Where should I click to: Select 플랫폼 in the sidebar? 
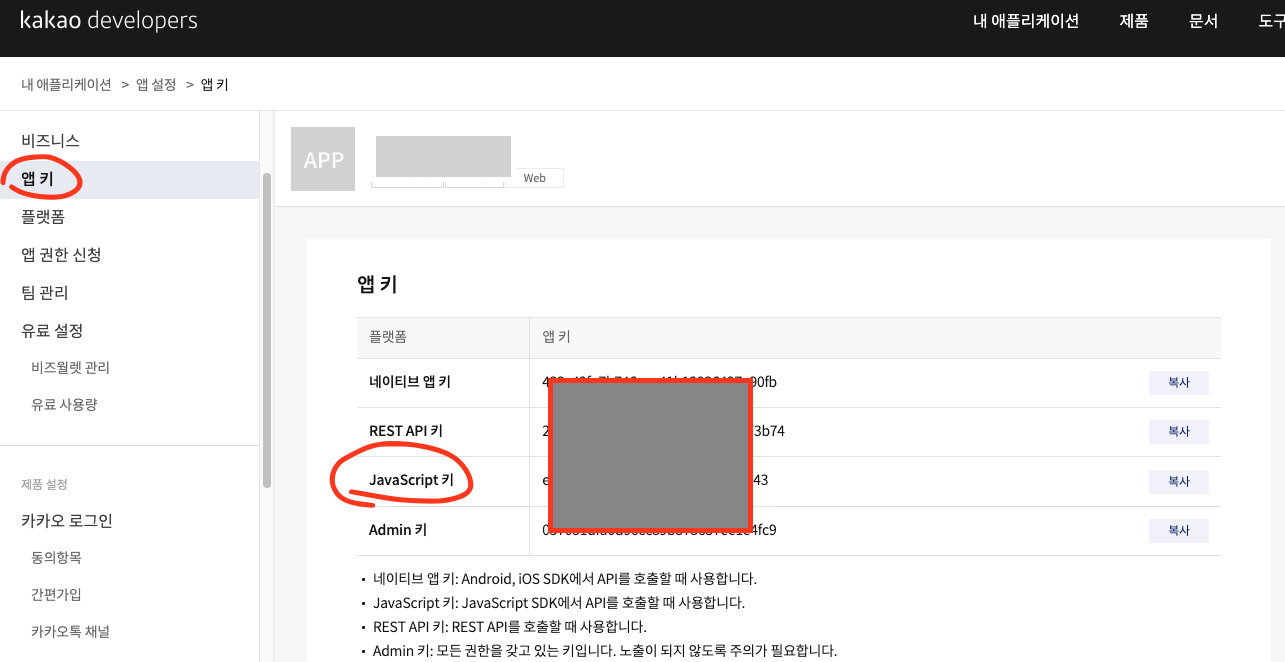[x=43, y=217]
